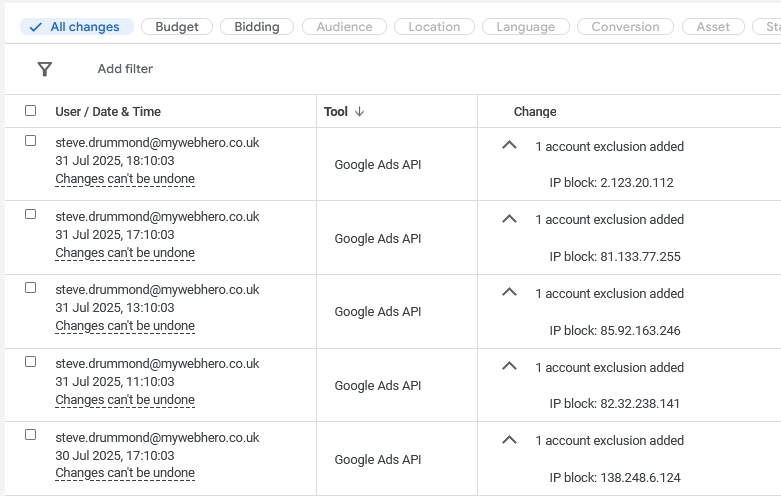The width and height of the screenshot is (781, 496).
Task: Choose the Location filter chip
Action: click(434, 27)
